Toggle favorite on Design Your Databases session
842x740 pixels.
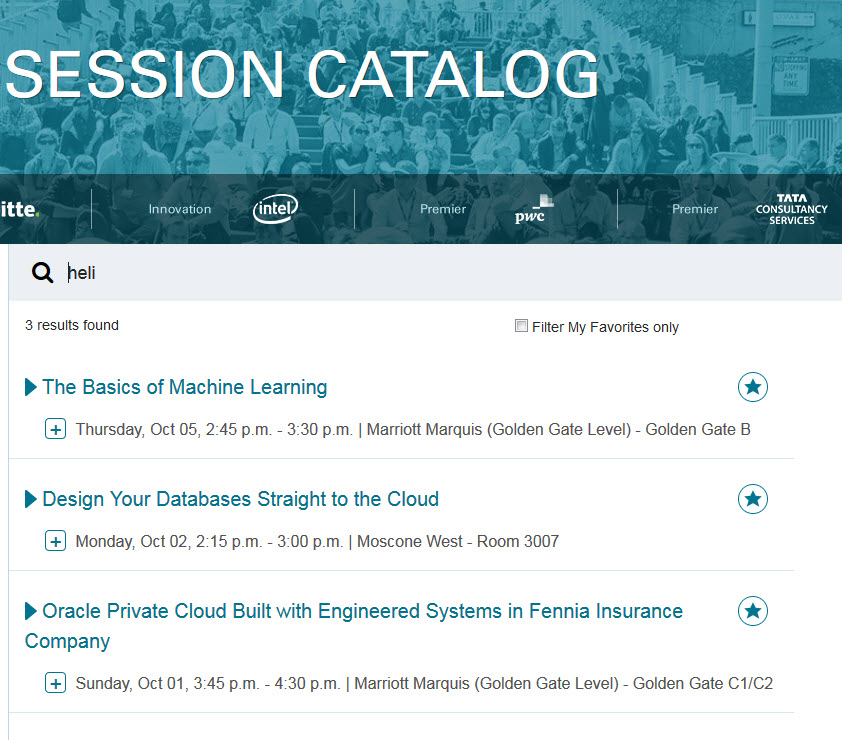pyautogui.click(x=752, y=499)
